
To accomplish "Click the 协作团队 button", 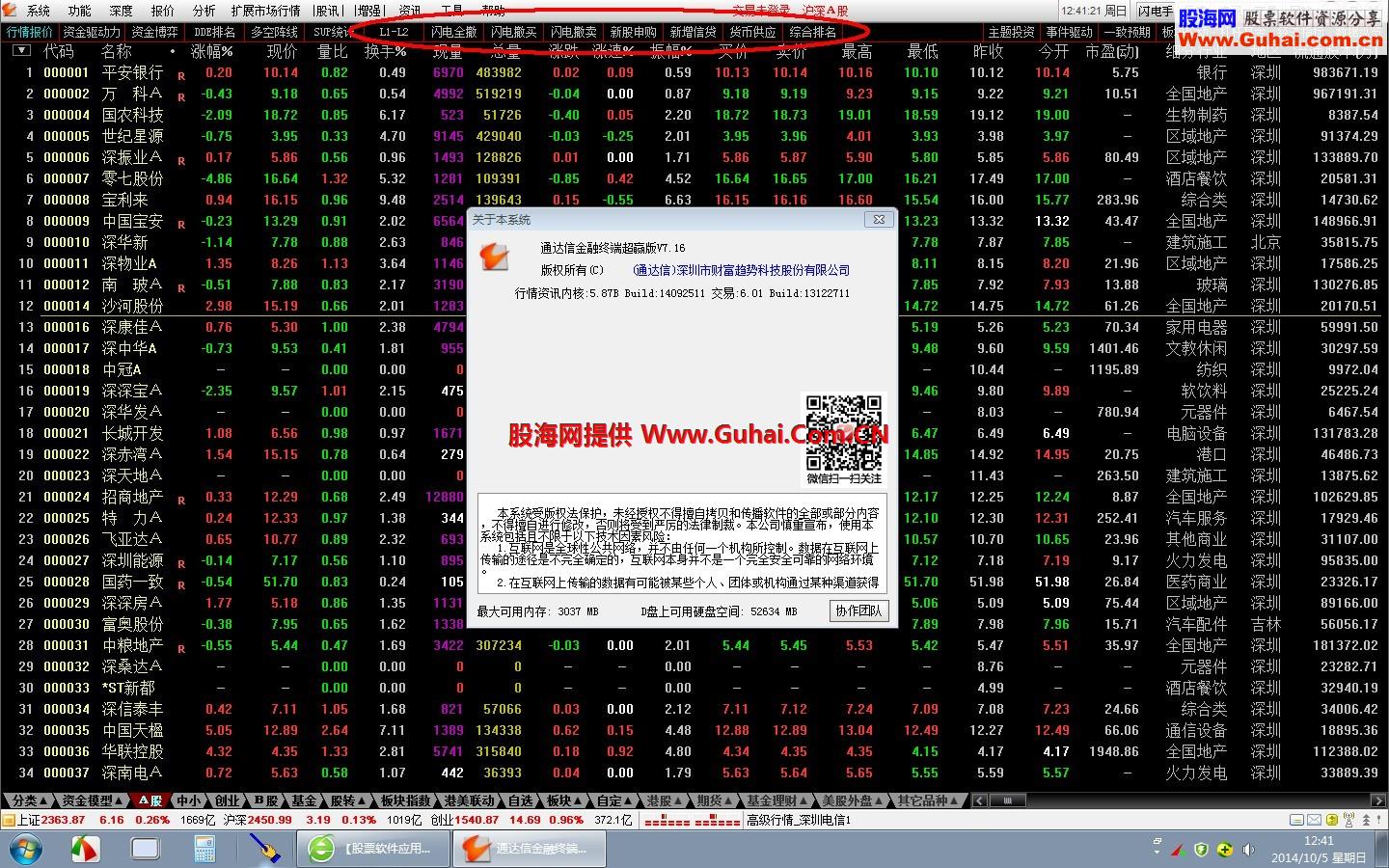I will point(858,610).
